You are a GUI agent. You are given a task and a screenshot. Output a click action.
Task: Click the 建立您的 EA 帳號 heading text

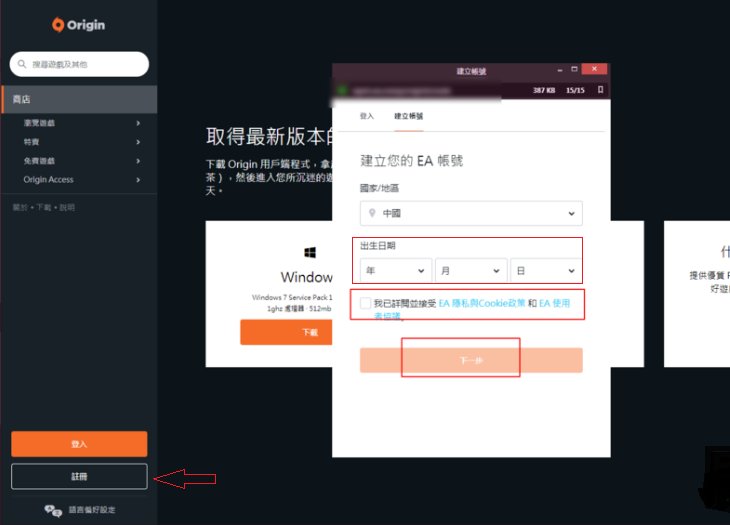click(x=412, y=161)
